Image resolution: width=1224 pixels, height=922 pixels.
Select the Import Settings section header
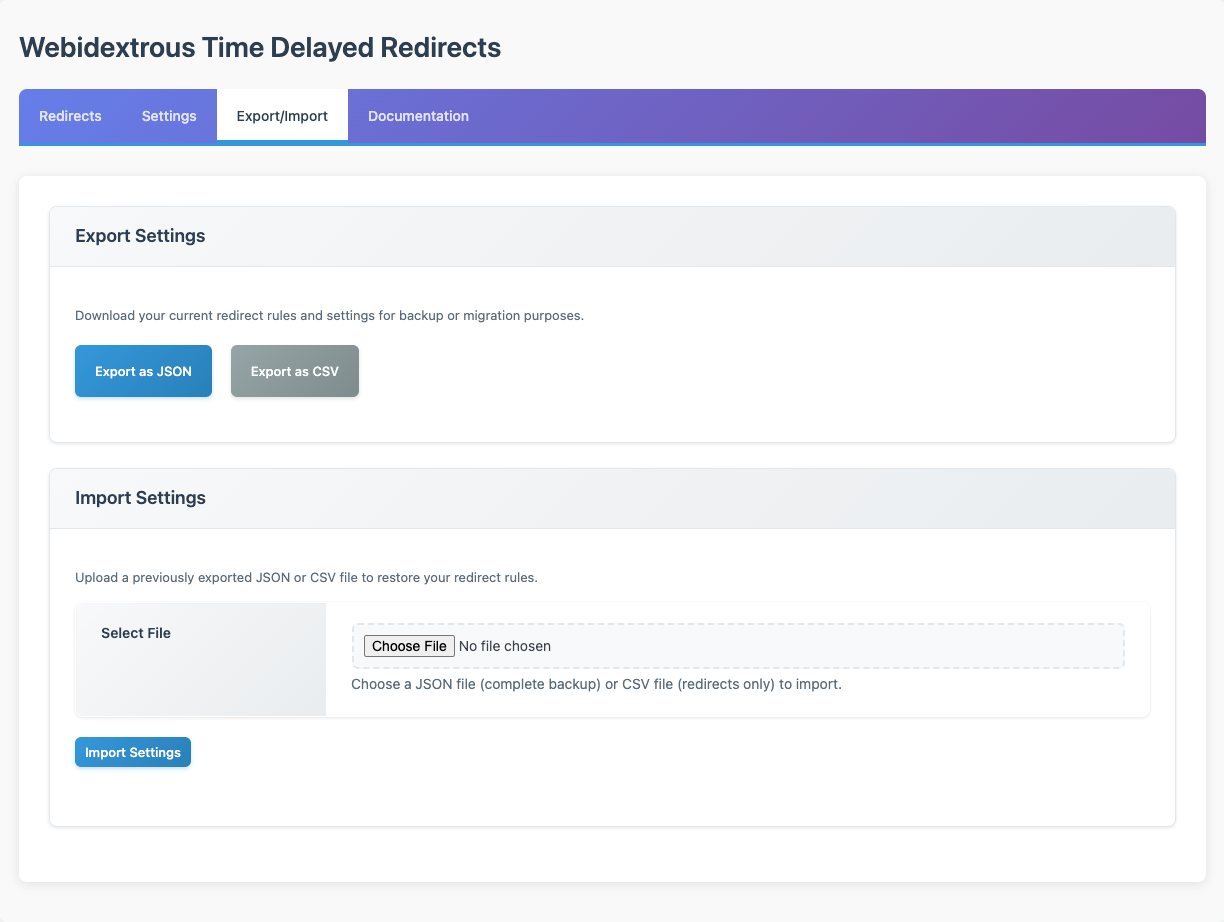[x=140, y=498]
